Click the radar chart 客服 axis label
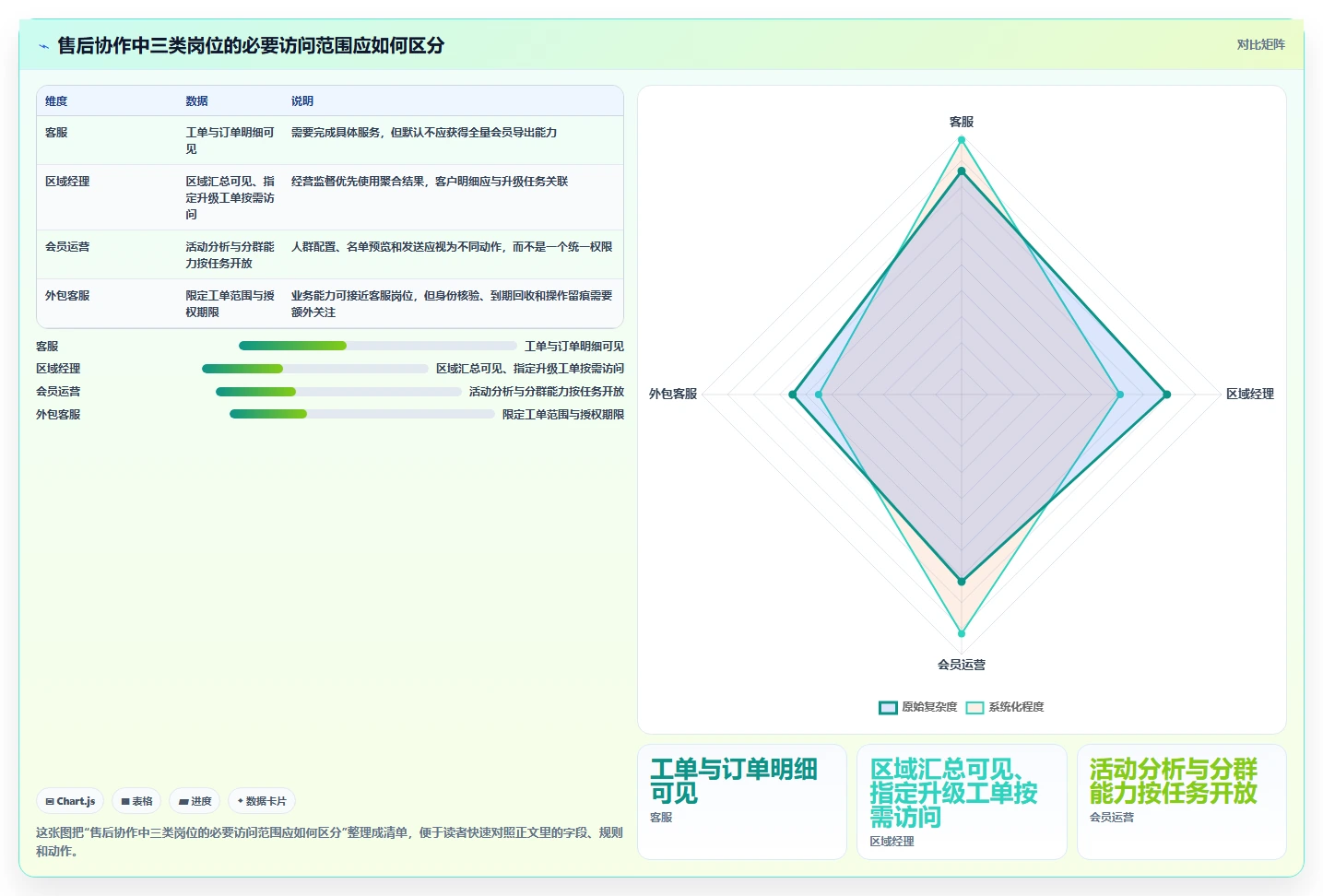This screenshot has height=896, width=1323. point(962,122)
